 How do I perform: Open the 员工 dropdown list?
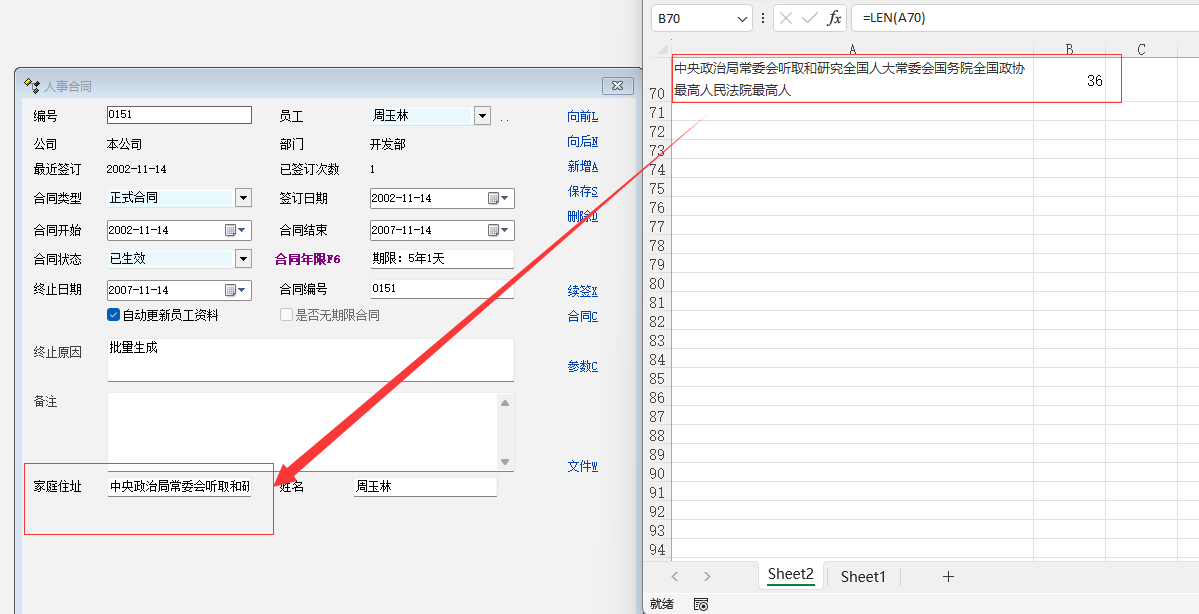482,116
